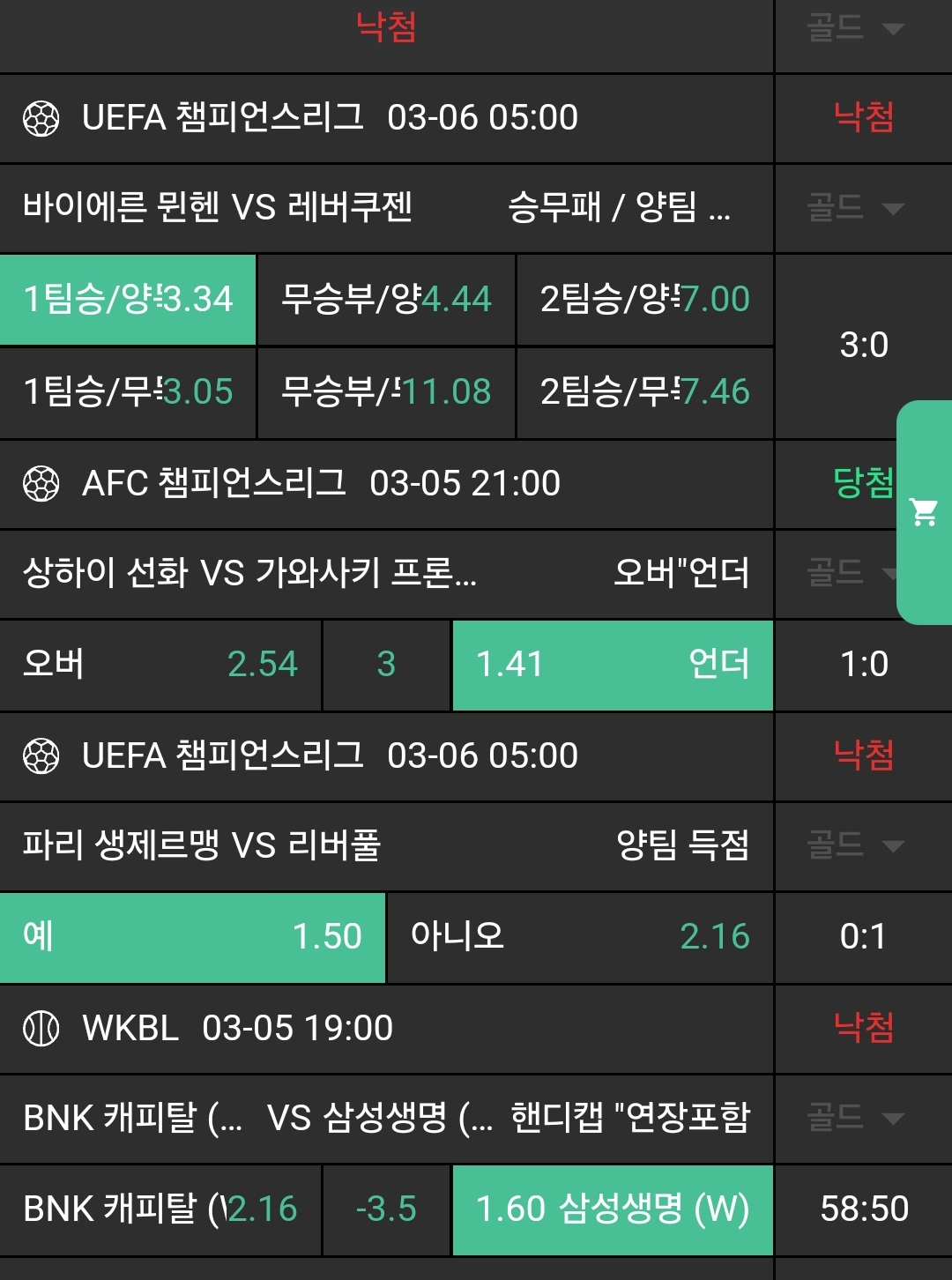Viewport: 952px width, 1280px height.
Task: Select the 예 1.50 both-teams-score option
Action: pyautogui.click(x=192, y=937)
